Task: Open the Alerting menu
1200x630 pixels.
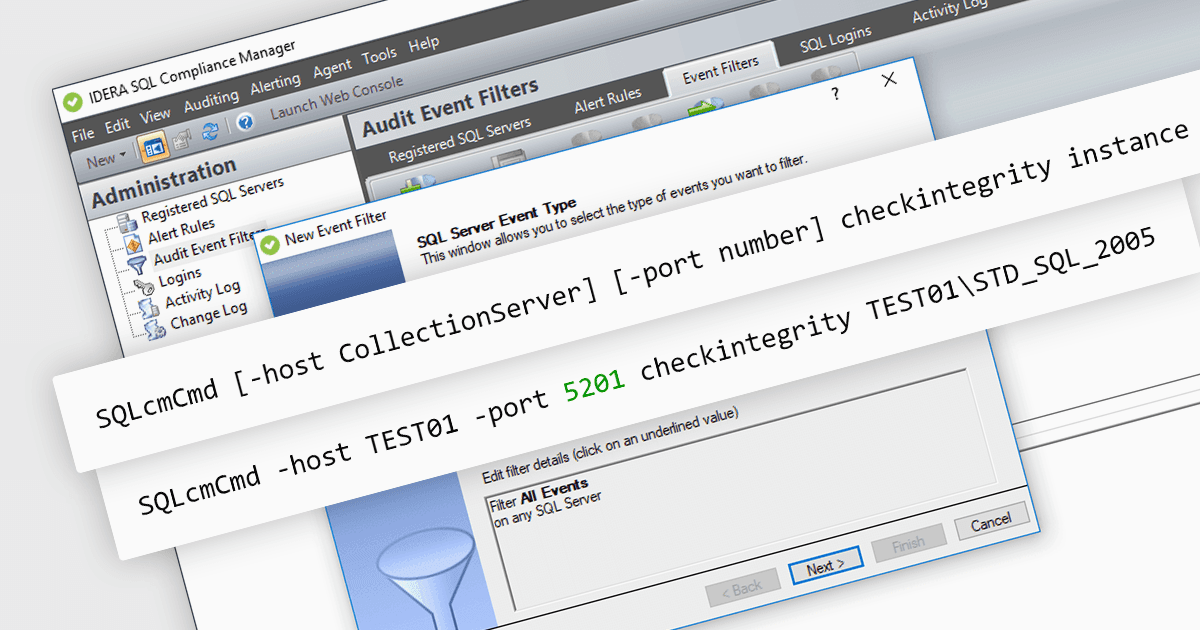Action: 275,84
